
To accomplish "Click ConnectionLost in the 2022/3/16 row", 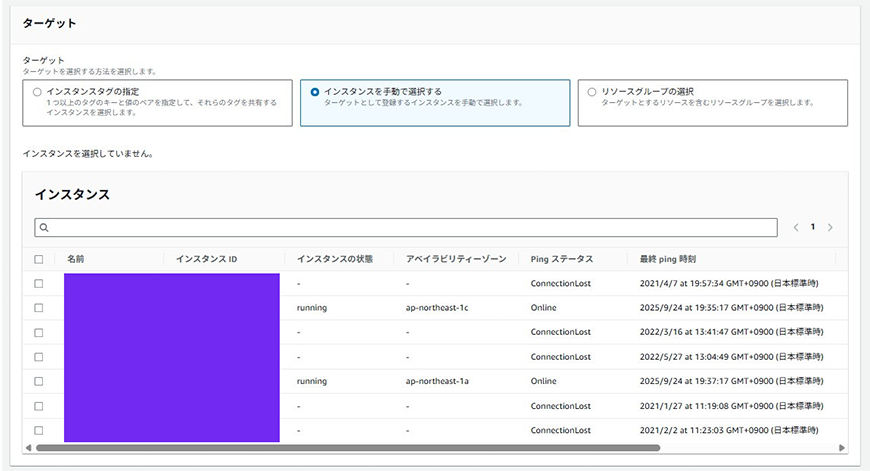I will click(x=560, y=332).
